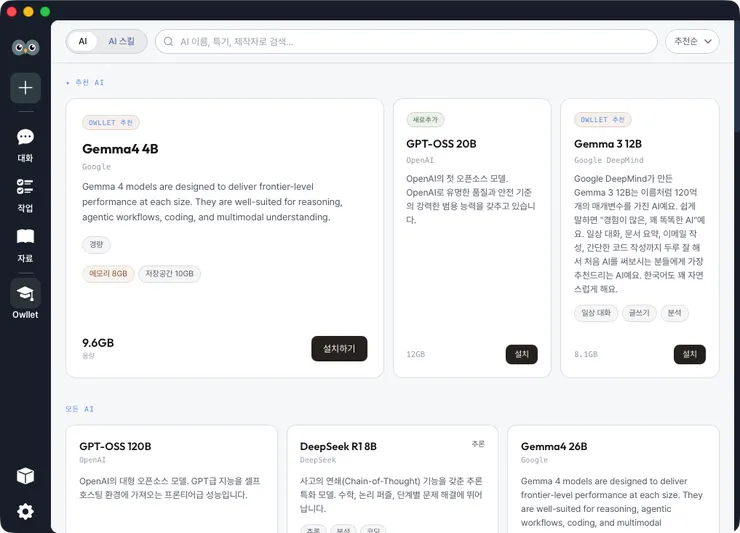The height and width of the screenshot is (533, 740).
Task: Click the 9.6GB size value
Action: [98, 343]
